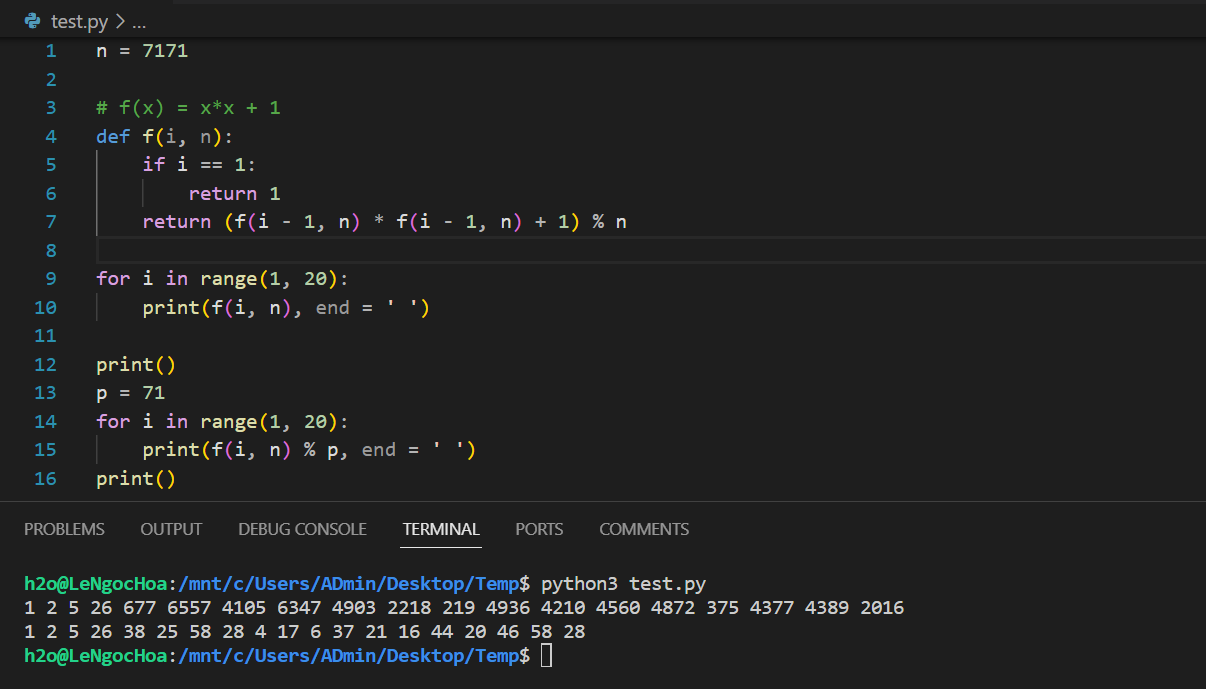Click the terminal cursor at the last prompt
This screenshot has height=689, width=1206.
546,656
